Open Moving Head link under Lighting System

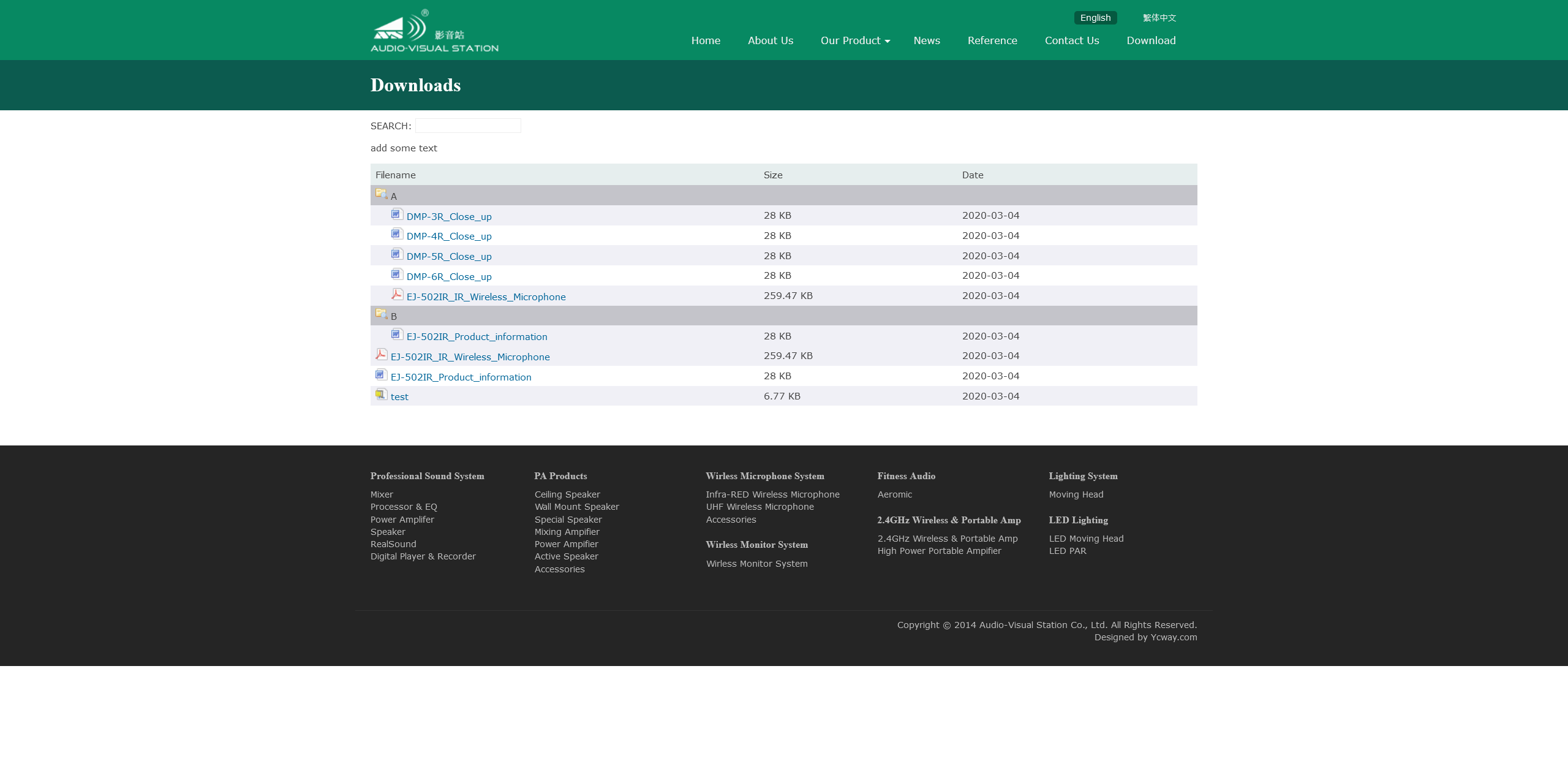[1076, 494]
